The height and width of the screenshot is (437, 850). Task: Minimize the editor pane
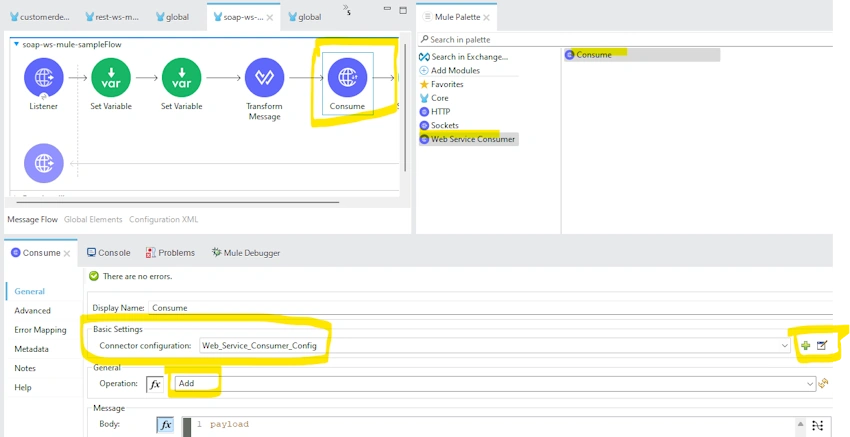tap(387, 9)
